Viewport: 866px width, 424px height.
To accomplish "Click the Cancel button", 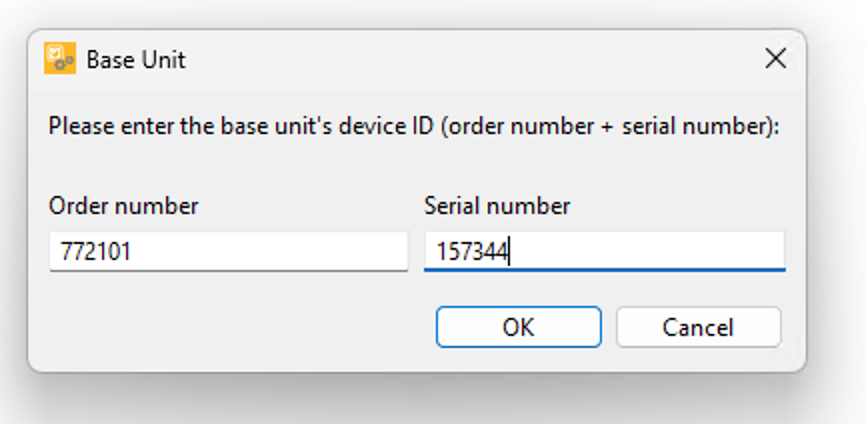I will [698, 327].
